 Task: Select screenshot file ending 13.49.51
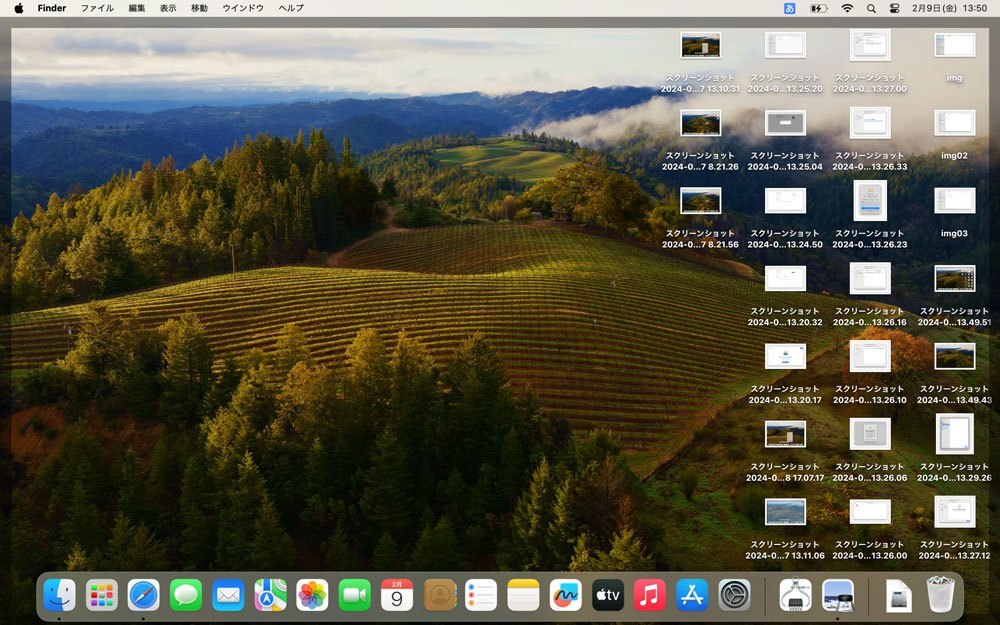click(955, 279)
